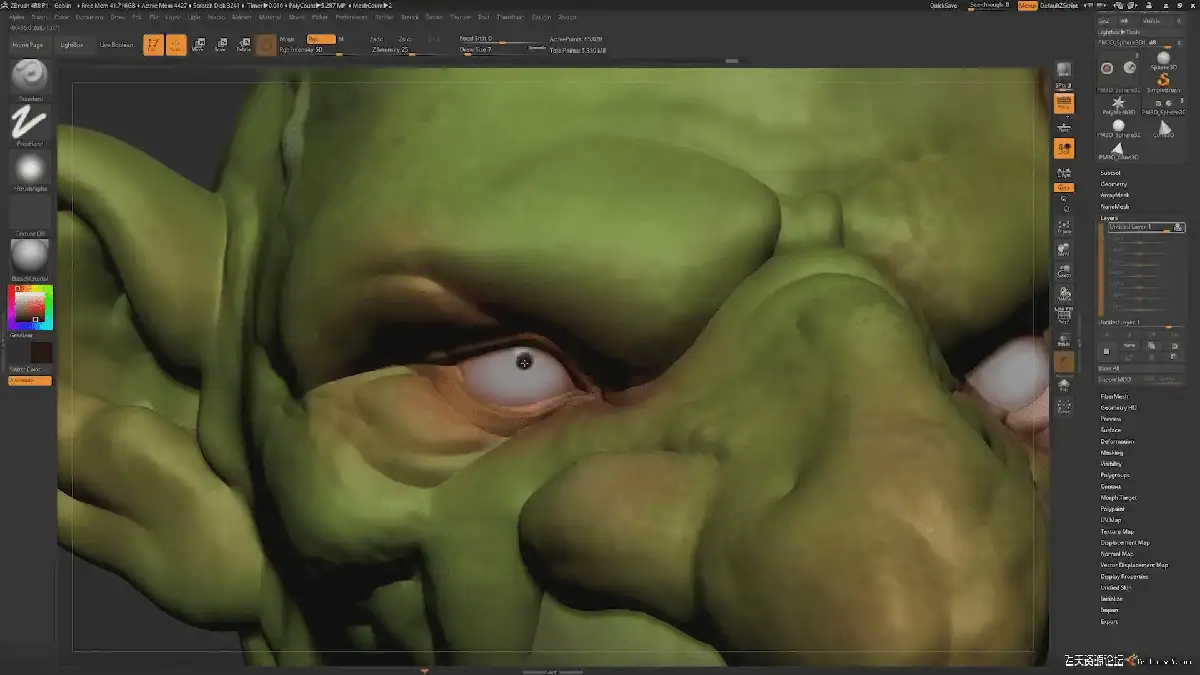Open LightBox

tap(72, 45)
